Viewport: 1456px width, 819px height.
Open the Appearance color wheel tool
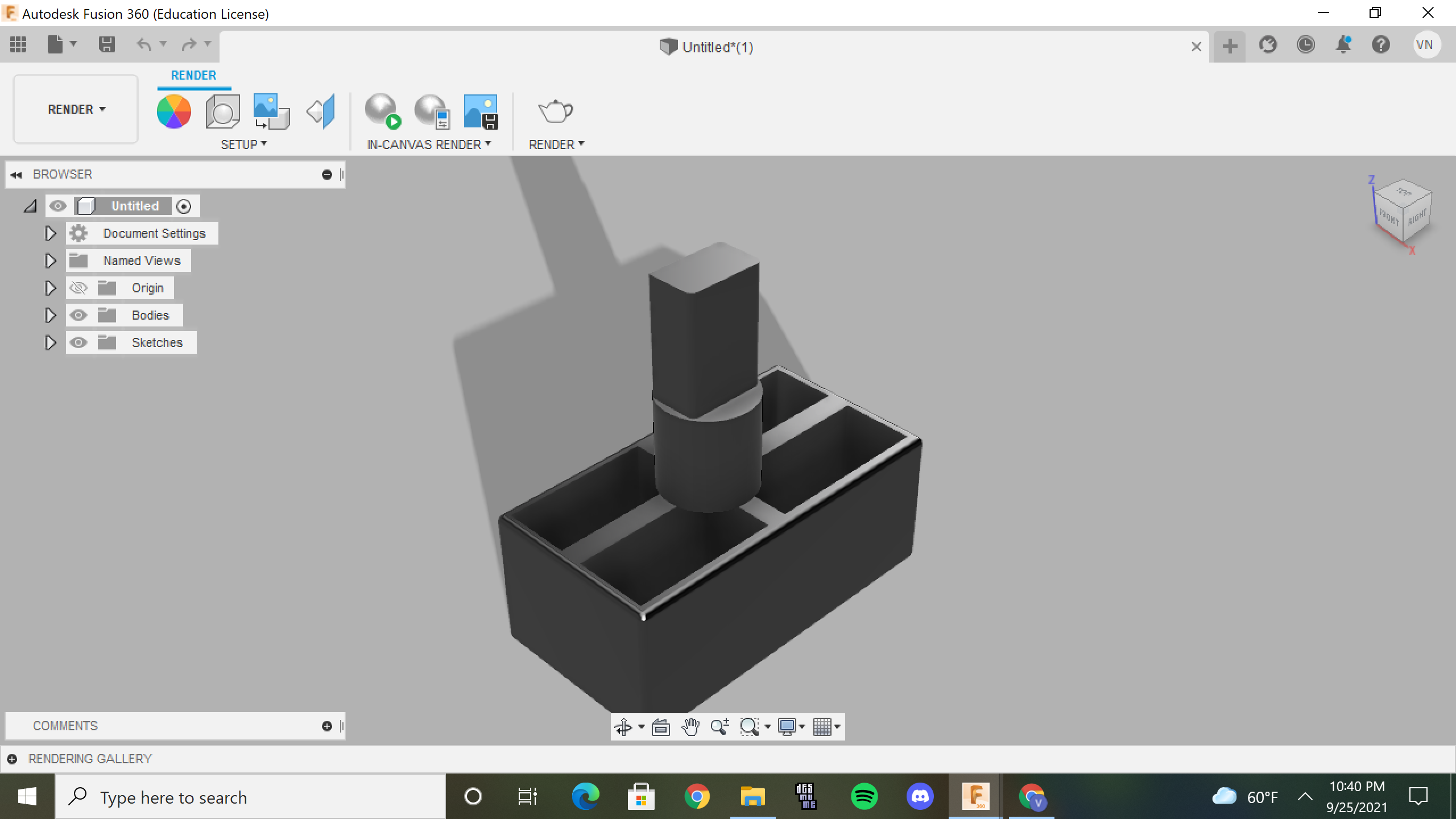pyautogui.click(x=174, y=111)
